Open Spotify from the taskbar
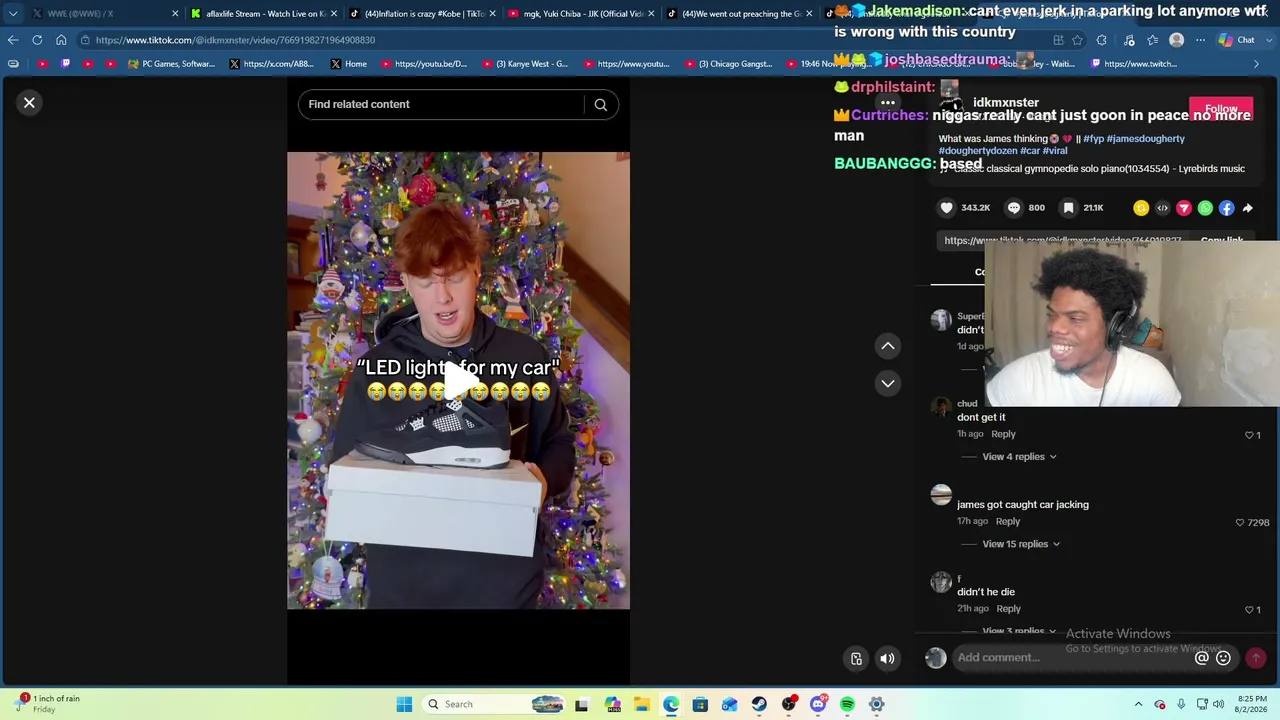Image resolution: width=1280 pixels, height=720 pixels. click(847, 704)
